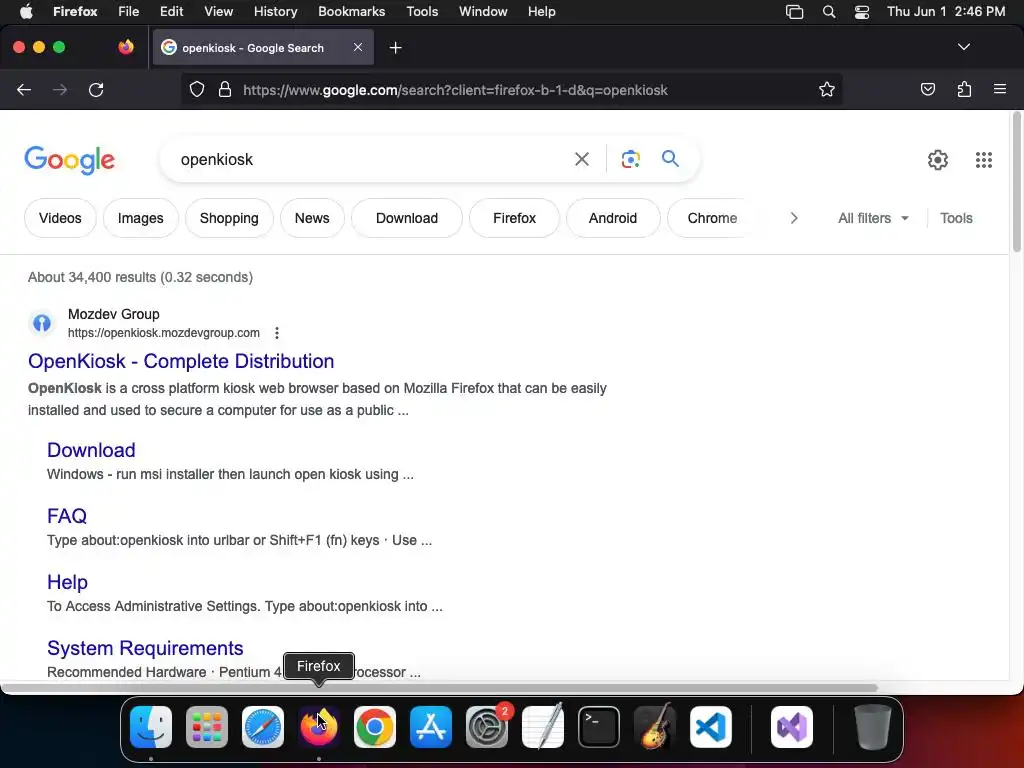Image resolution: width=1024 pixels, height=768 pixels.
Task: Open the FAQ sitelink
Action: click(x=67, y=516)
